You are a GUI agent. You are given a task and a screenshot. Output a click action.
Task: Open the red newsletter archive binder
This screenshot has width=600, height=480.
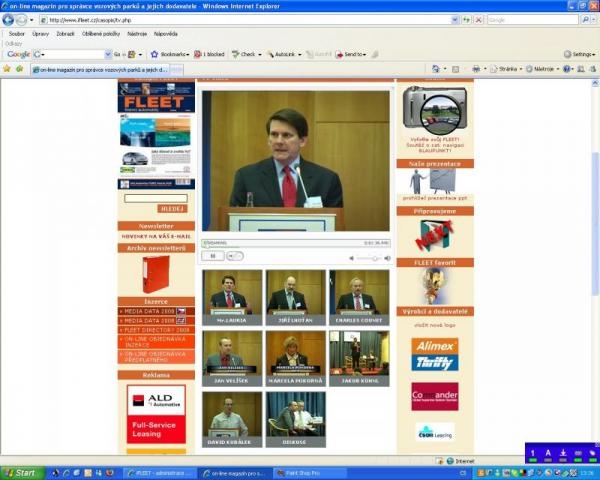(155, 274)
